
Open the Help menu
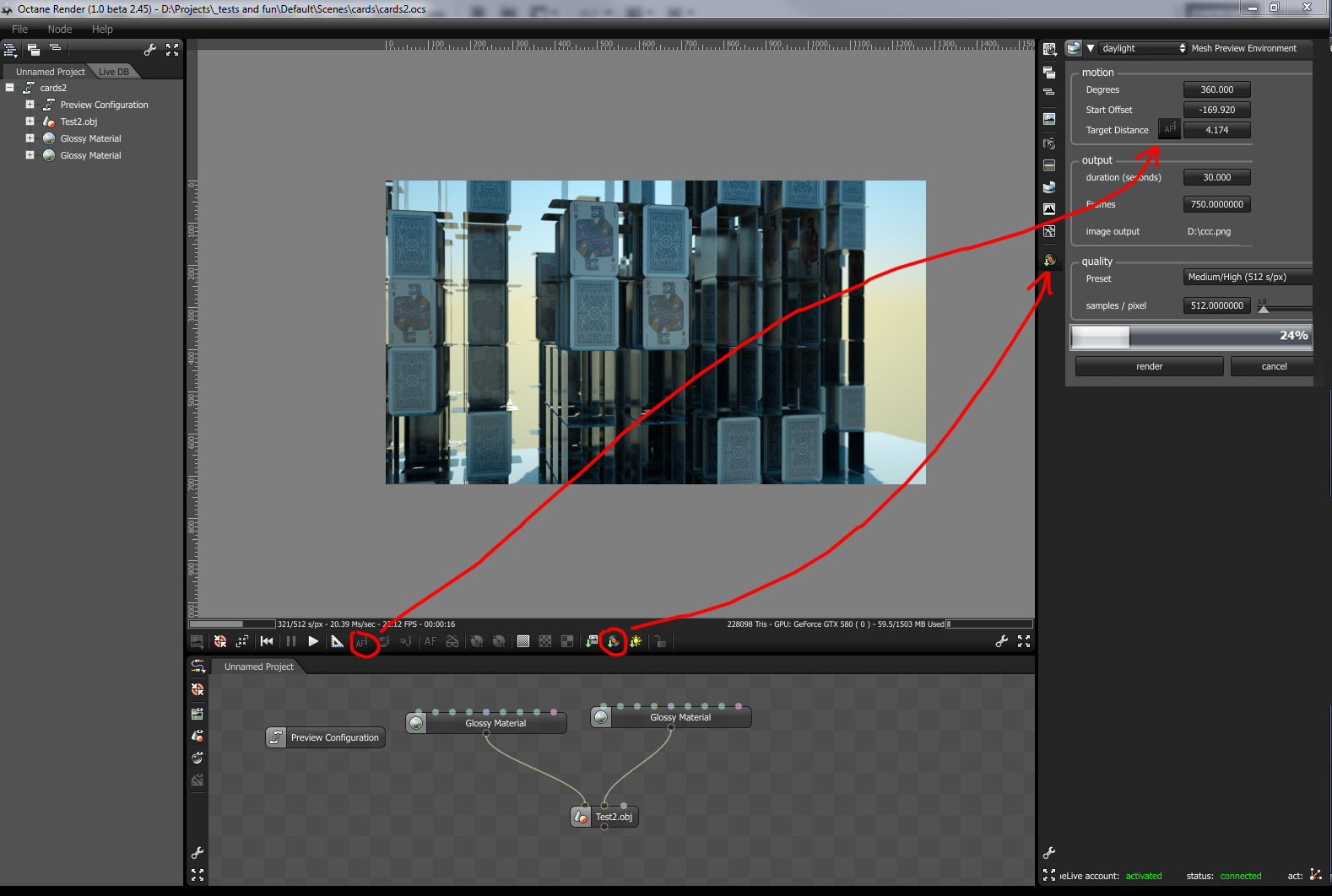point(102,29)
